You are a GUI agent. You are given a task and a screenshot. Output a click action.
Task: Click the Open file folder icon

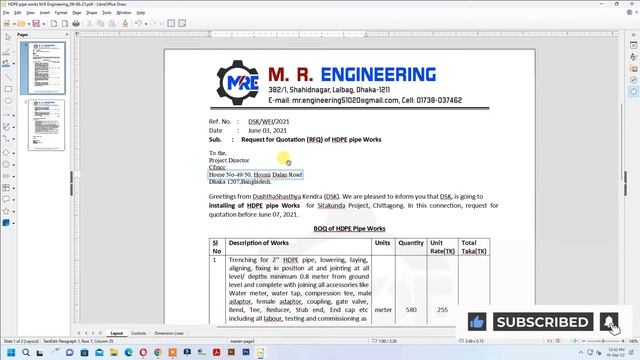pos(21,24)
